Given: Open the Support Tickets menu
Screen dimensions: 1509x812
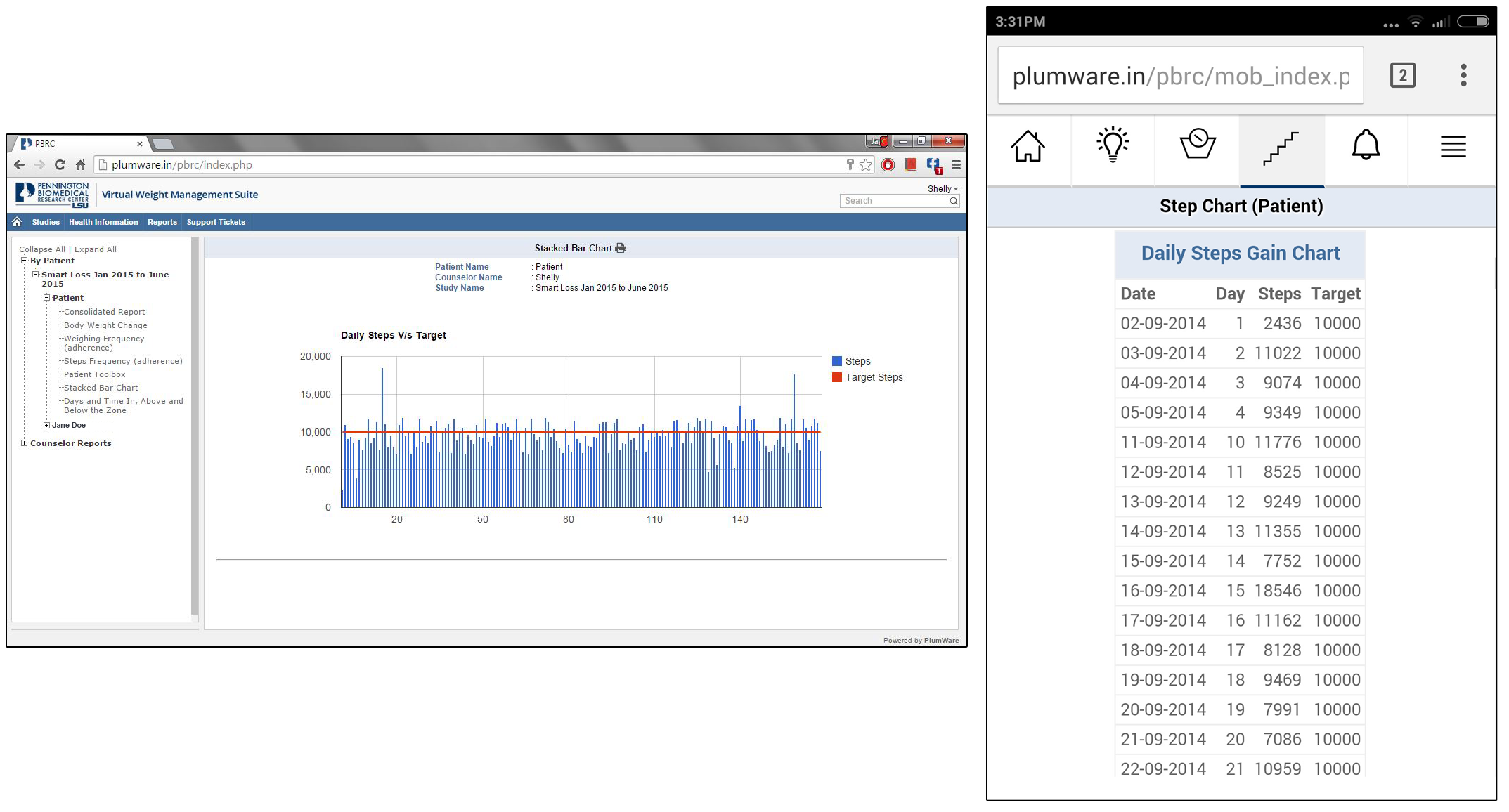Looking at the screenshot, I should (216, 222).
